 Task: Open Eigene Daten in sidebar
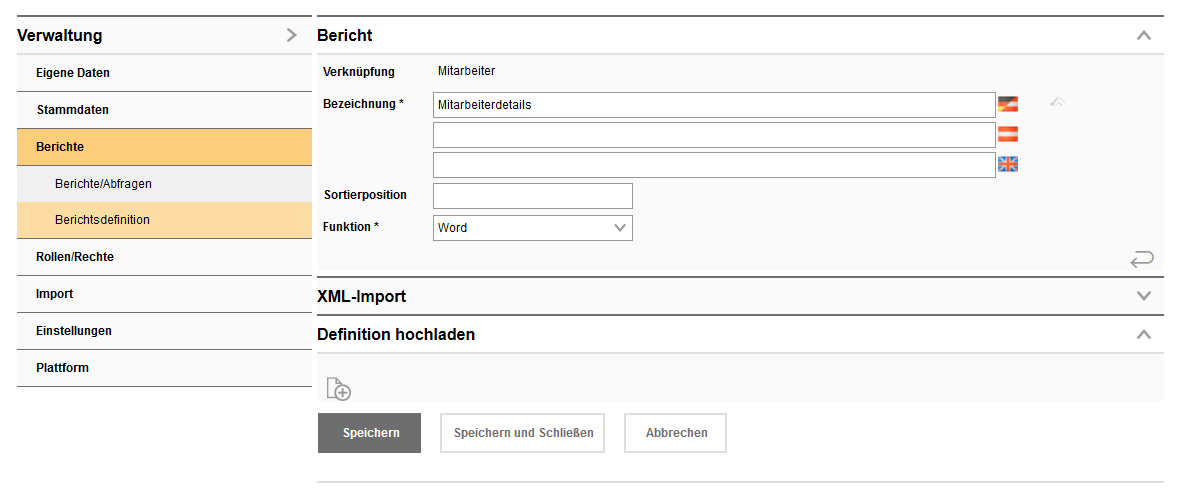click(x=73, y=73)
